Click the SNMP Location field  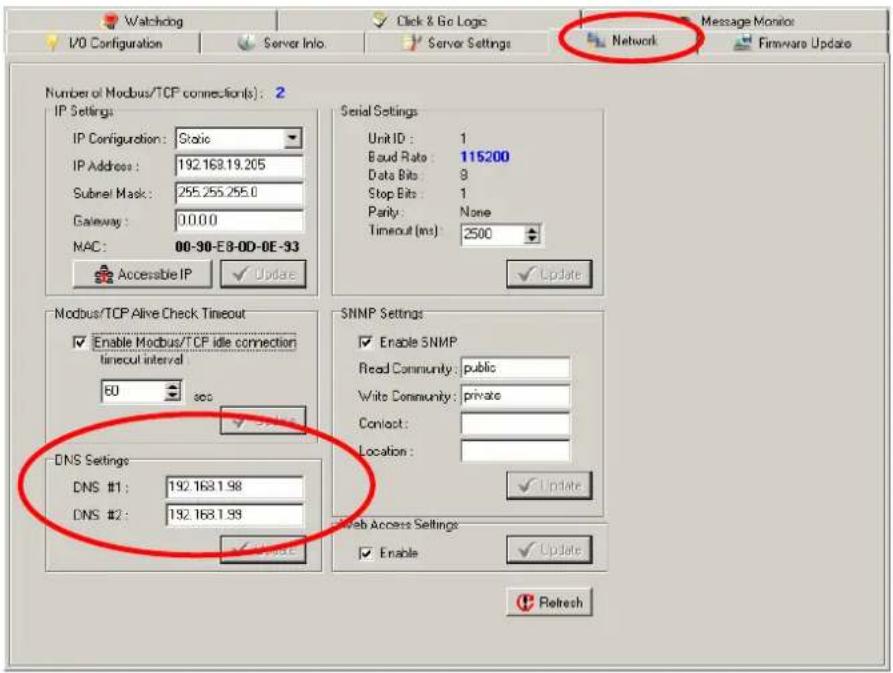[x=515, y=451]
